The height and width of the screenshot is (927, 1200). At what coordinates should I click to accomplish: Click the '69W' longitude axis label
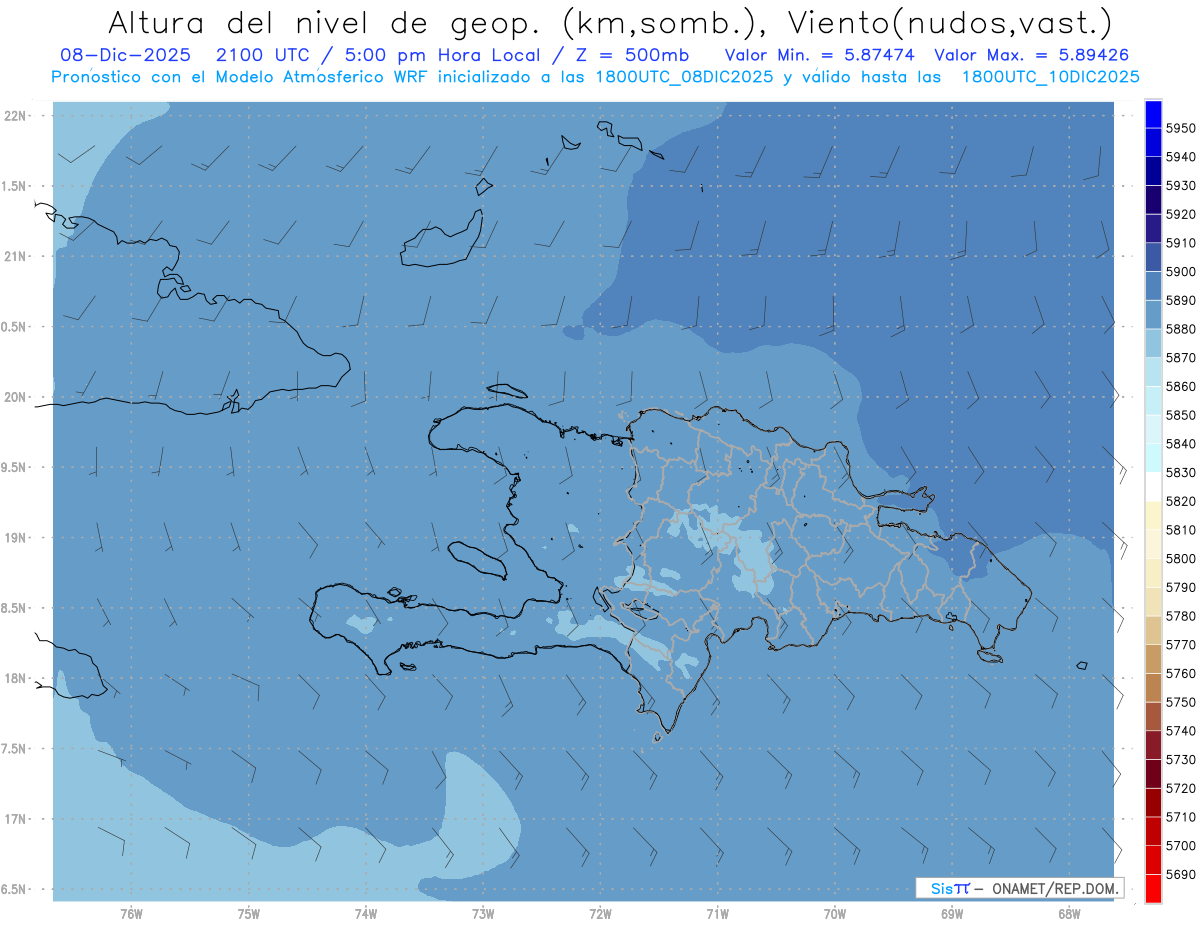(952, 913)
